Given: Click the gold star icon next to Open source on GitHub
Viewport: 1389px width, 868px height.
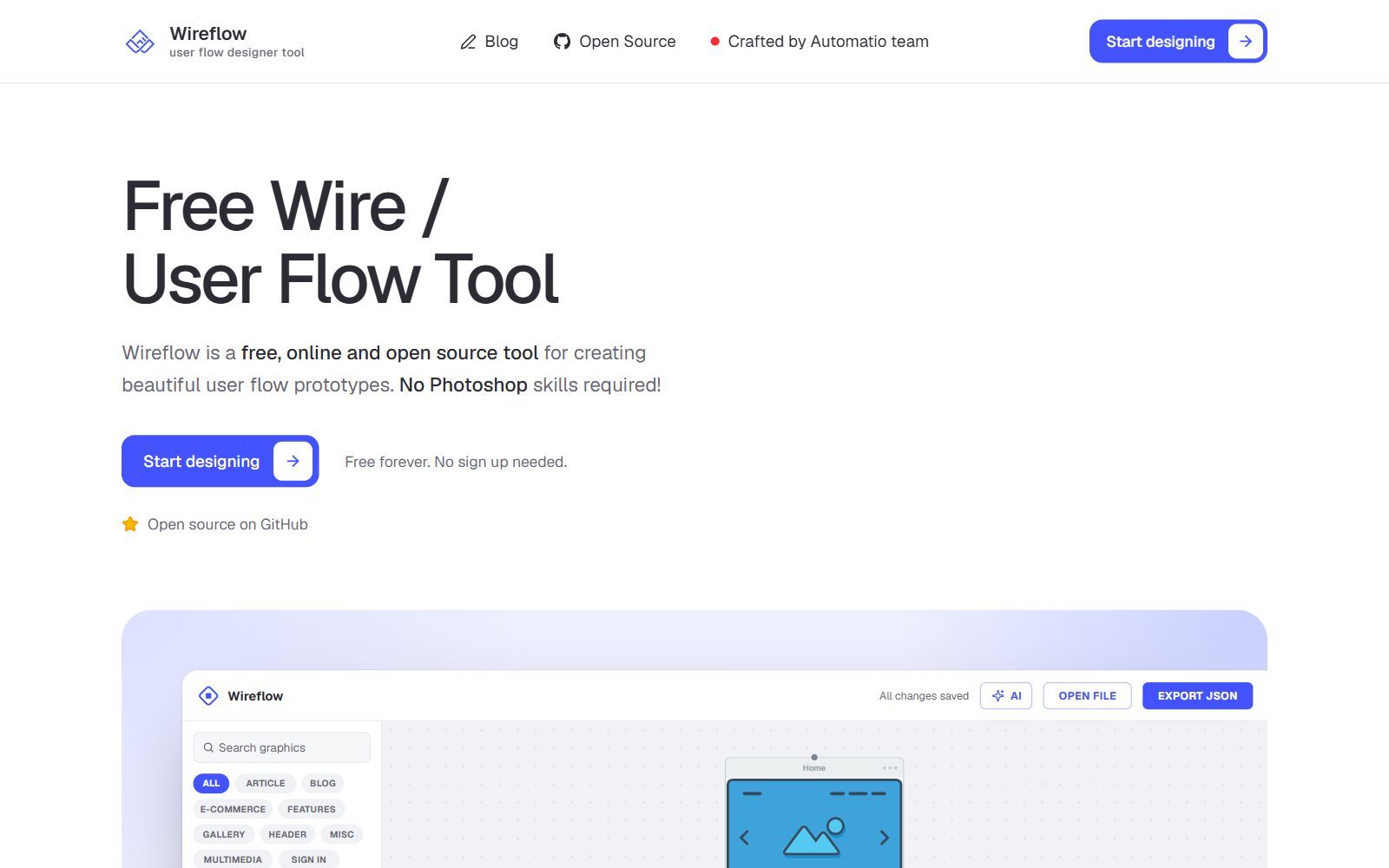Looking at the screenshot, I should pos(130,524).
